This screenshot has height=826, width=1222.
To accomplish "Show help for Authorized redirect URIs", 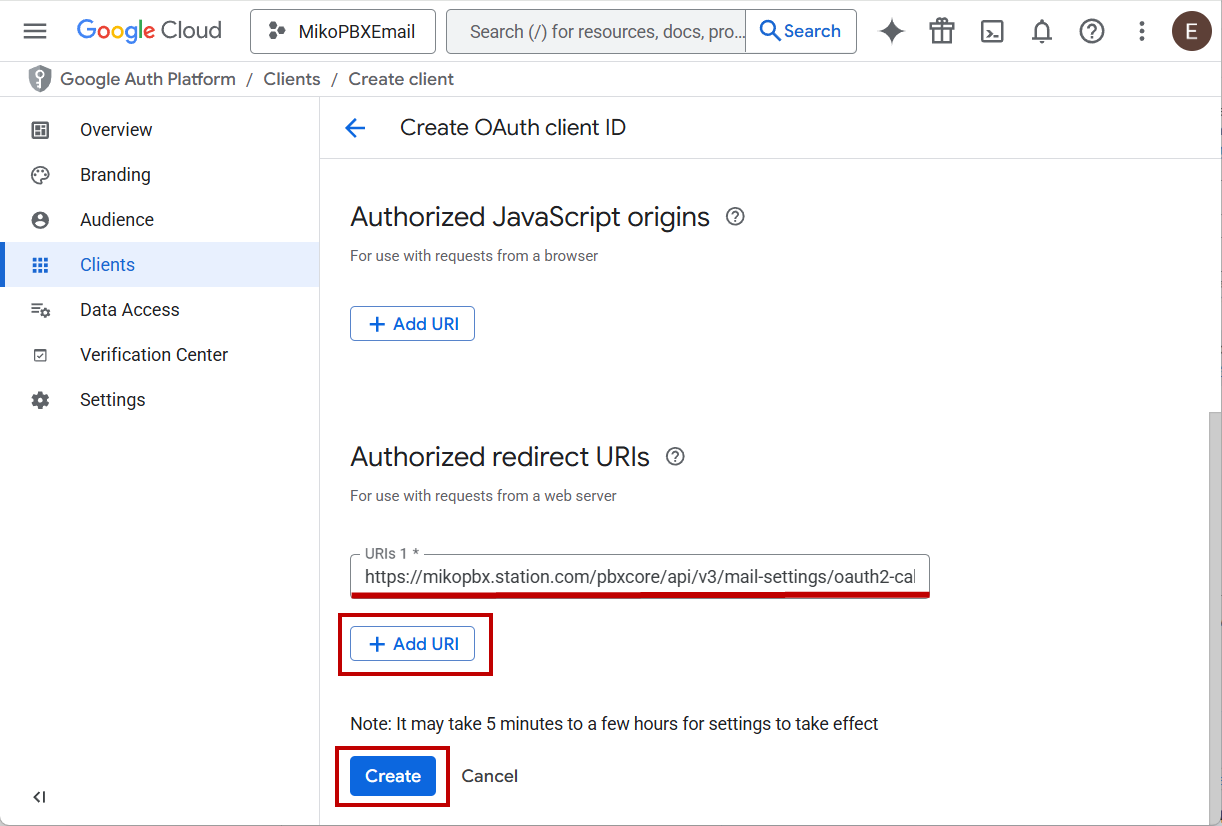I will click(x=675, y=457).
